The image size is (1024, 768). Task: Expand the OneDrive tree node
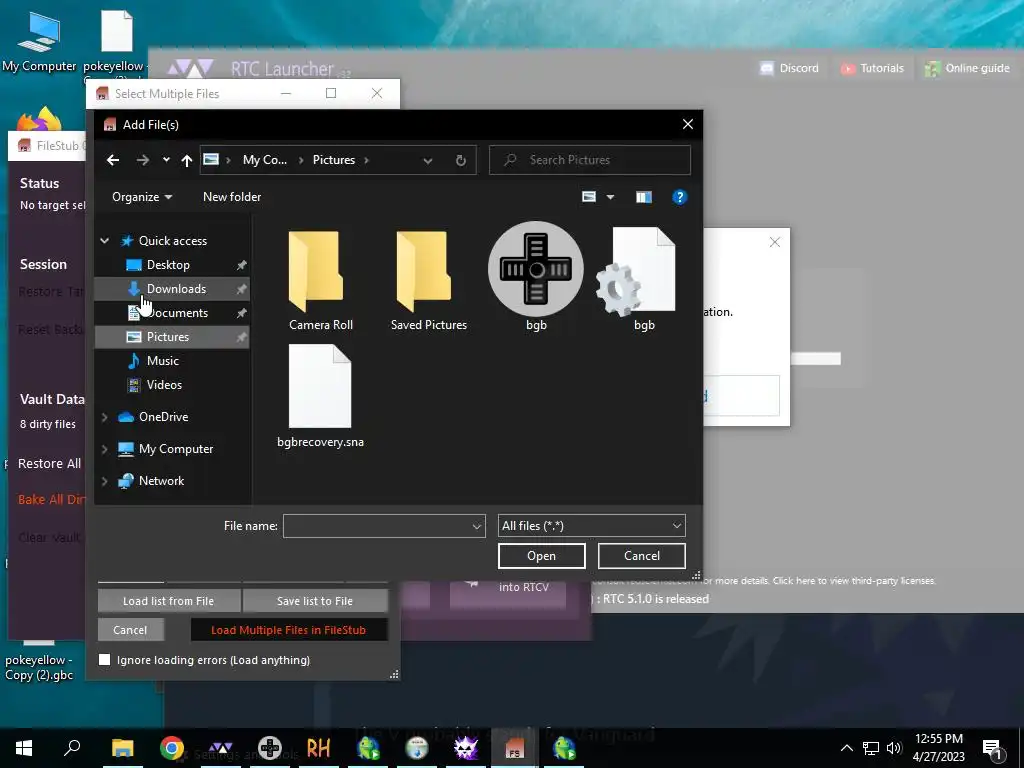104,417
